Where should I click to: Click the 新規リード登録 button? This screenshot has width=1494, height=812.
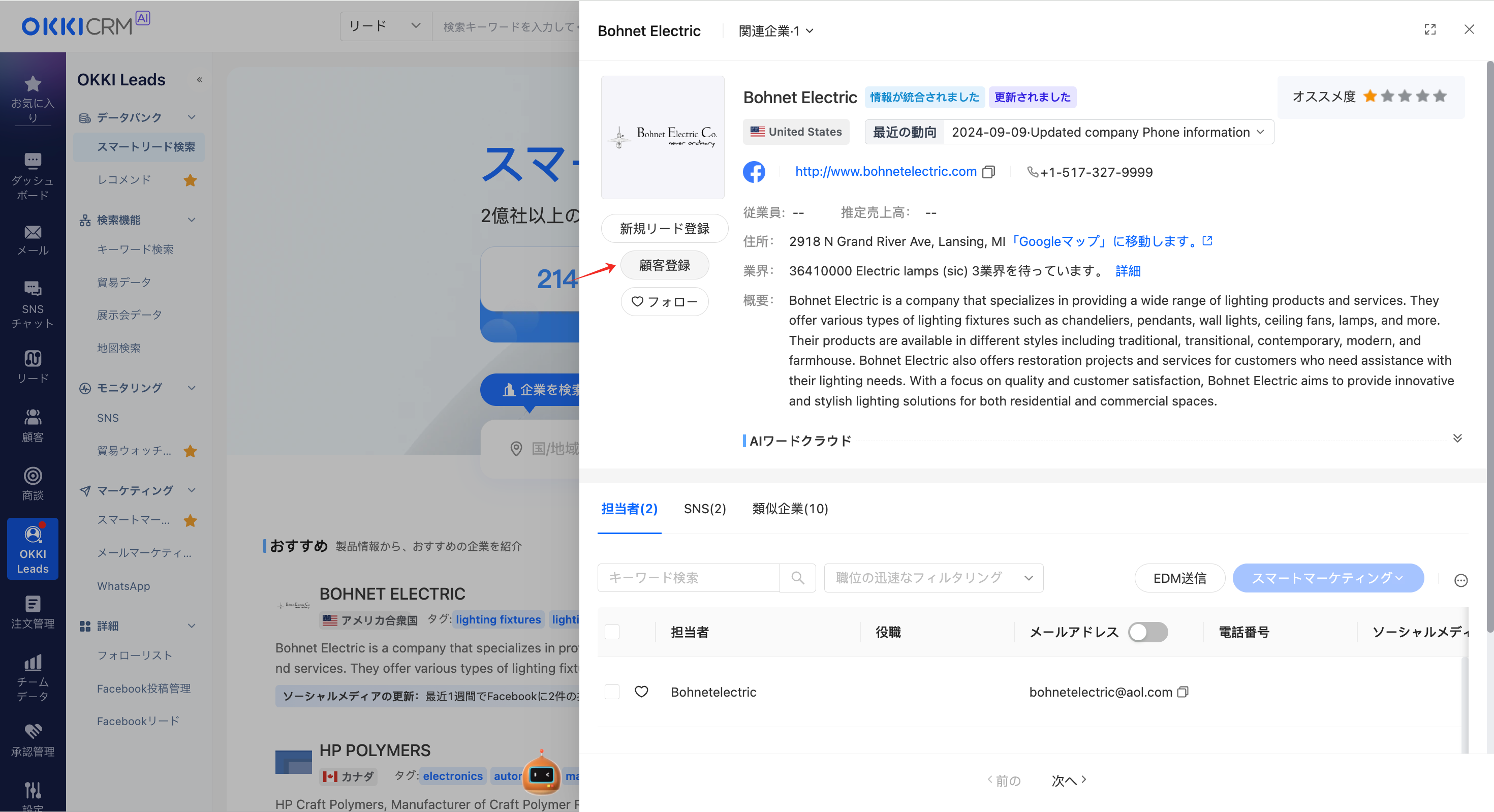click(665, 229)
